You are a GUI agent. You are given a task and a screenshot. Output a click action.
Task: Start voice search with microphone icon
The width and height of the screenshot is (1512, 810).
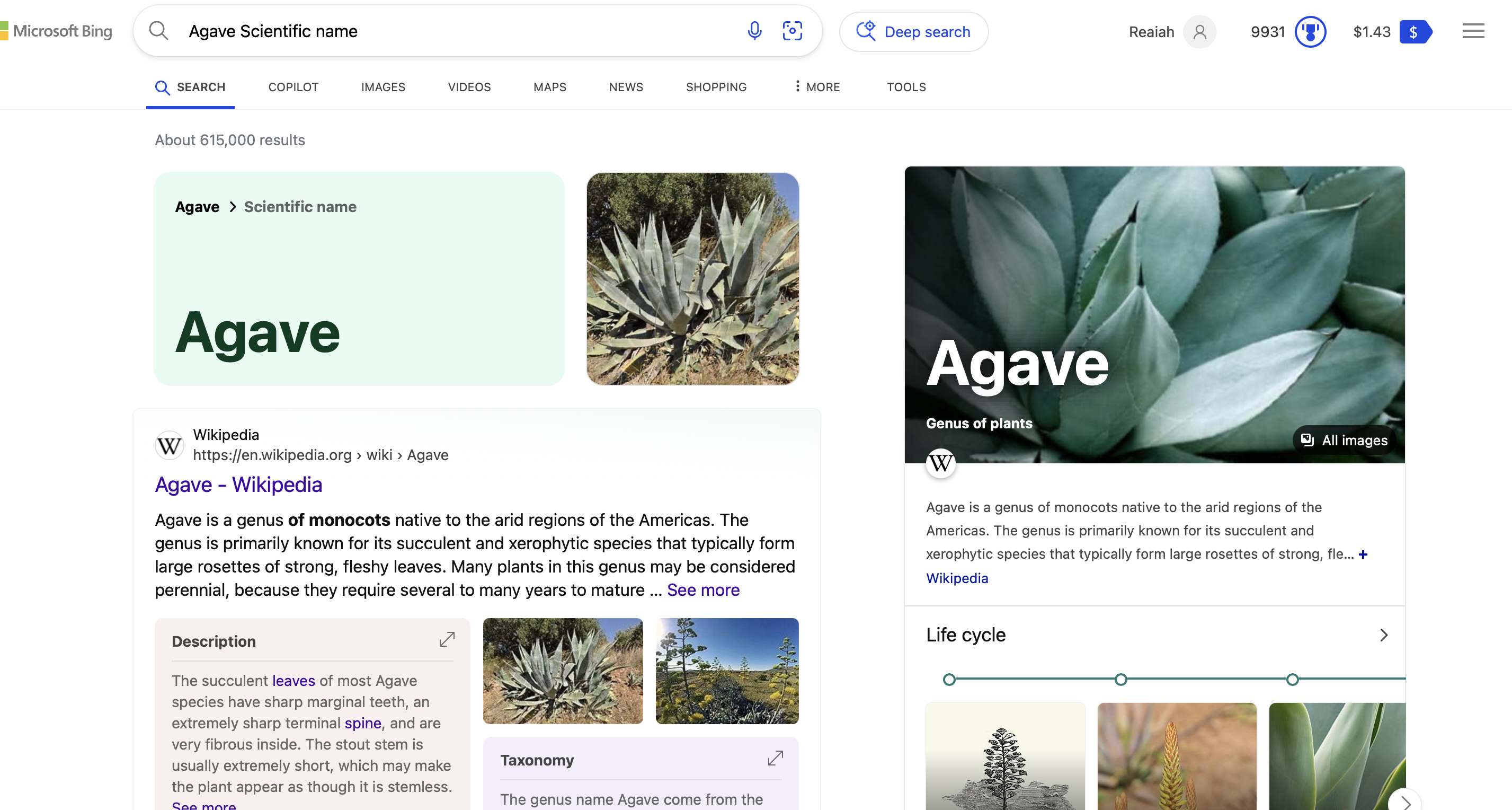click(x=754, y=31)
